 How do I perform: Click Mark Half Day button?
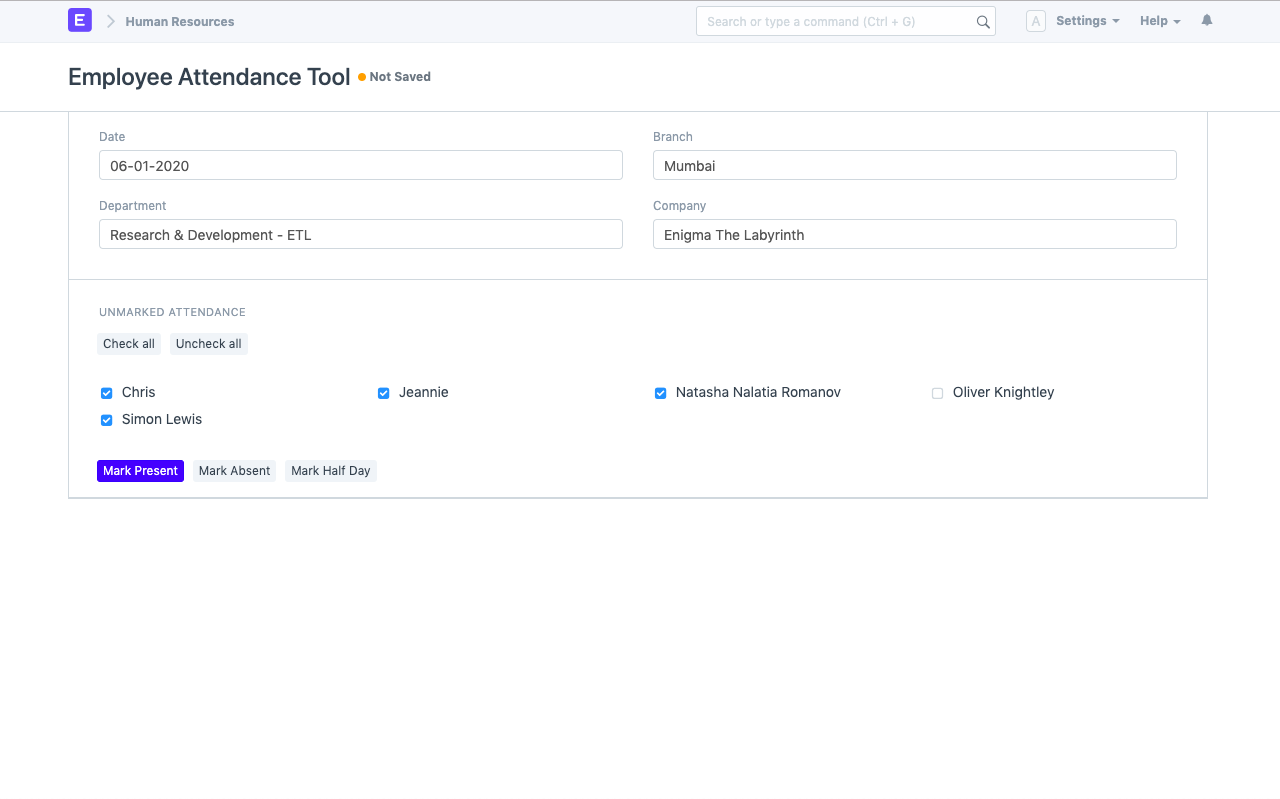[x=331, y=471]
